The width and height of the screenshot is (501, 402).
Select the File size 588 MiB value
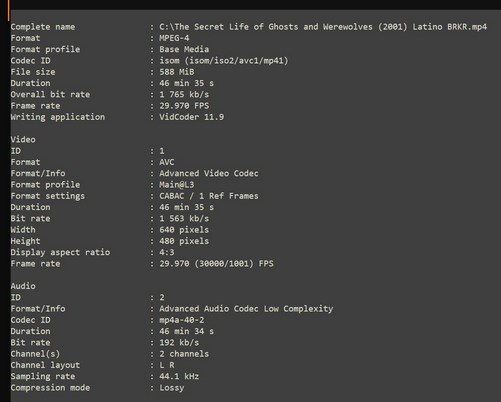tap(177, 72)
